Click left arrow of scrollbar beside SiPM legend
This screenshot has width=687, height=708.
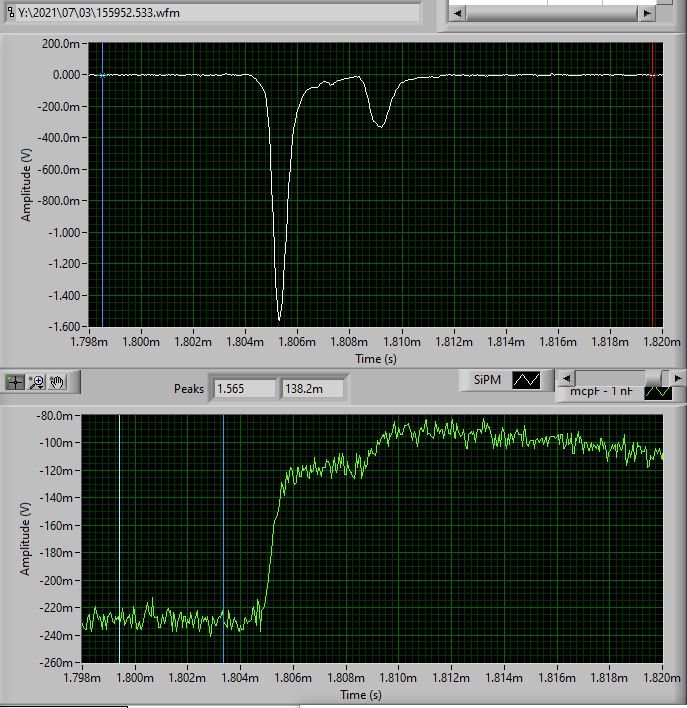[x=566, y=378]
